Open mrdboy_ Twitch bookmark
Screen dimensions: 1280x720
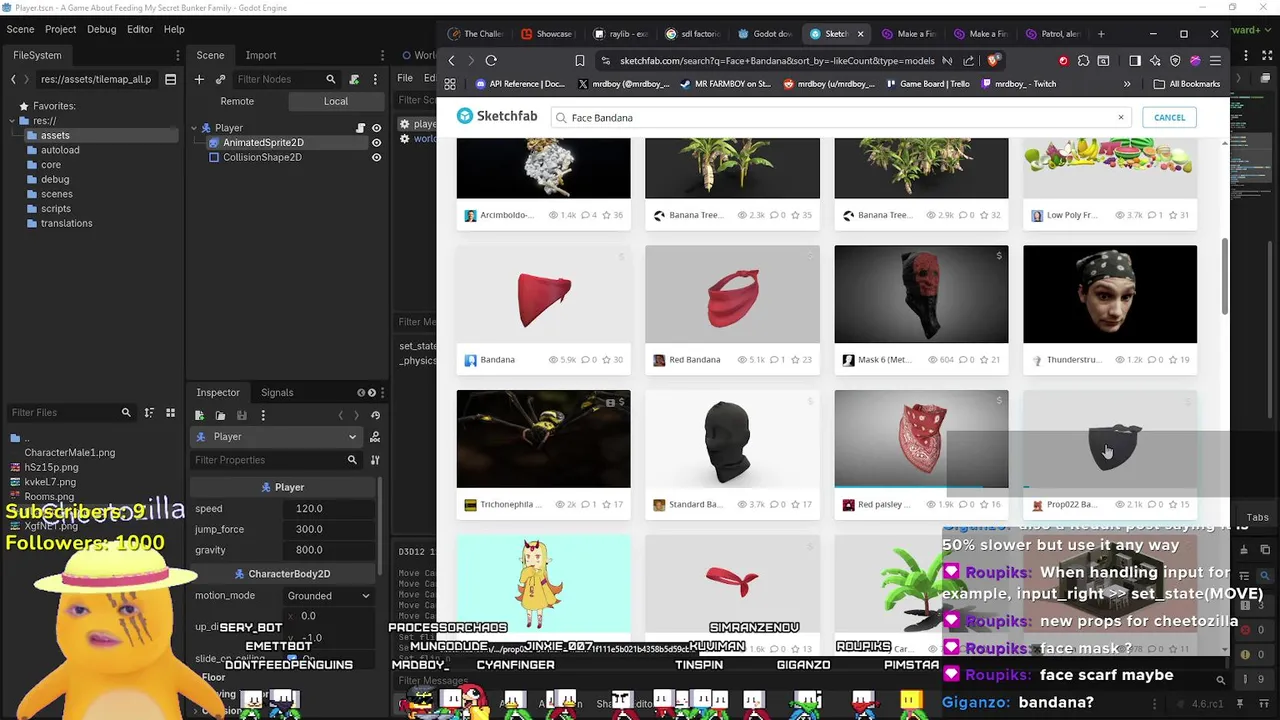[1018, 84]
